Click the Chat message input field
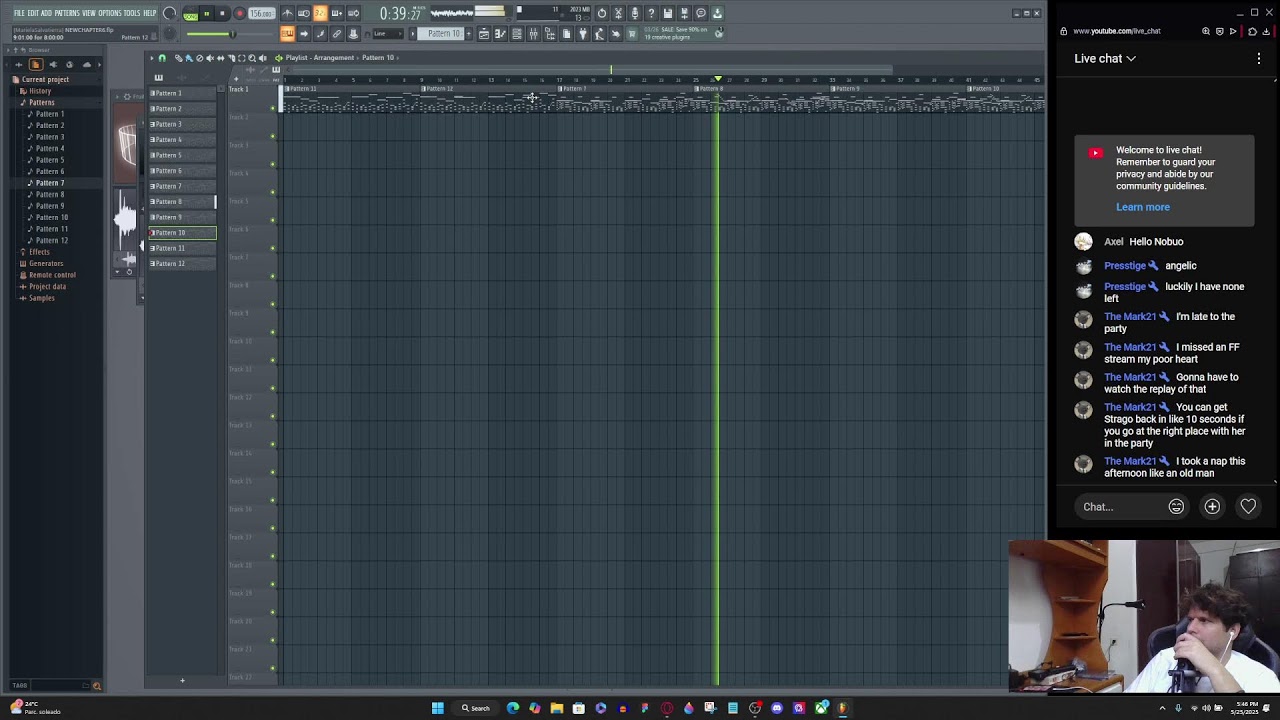 (1118, 507)
